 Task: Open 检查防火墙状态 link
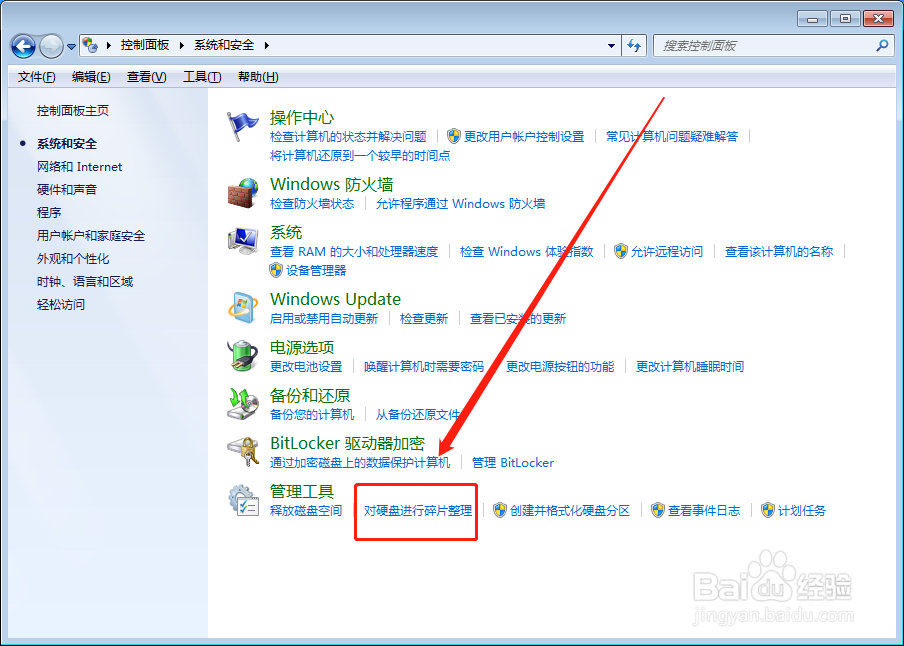[312, 204]
